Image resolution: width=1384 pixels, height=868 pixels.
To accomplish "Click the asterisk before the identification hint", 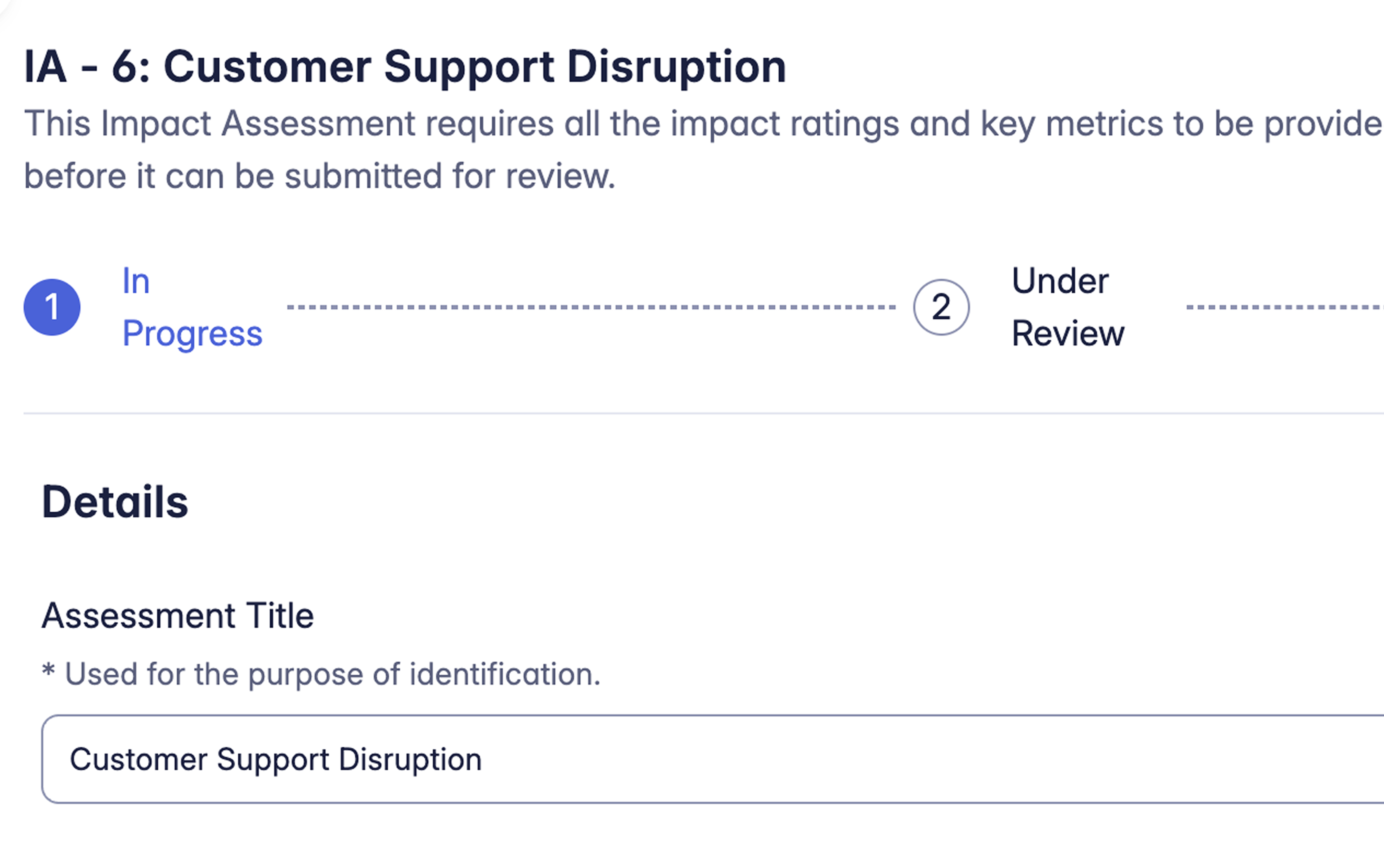I will coord(48,670).
